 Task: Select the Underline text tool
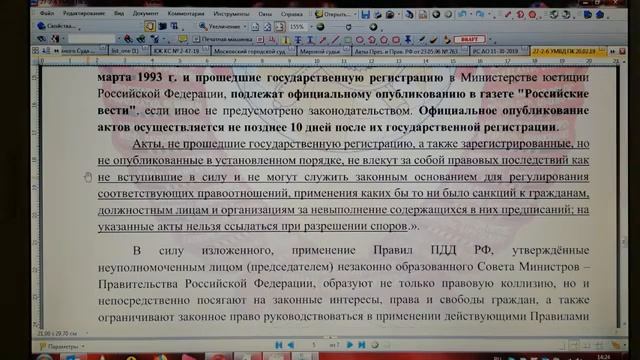click(x=310, y=40)
